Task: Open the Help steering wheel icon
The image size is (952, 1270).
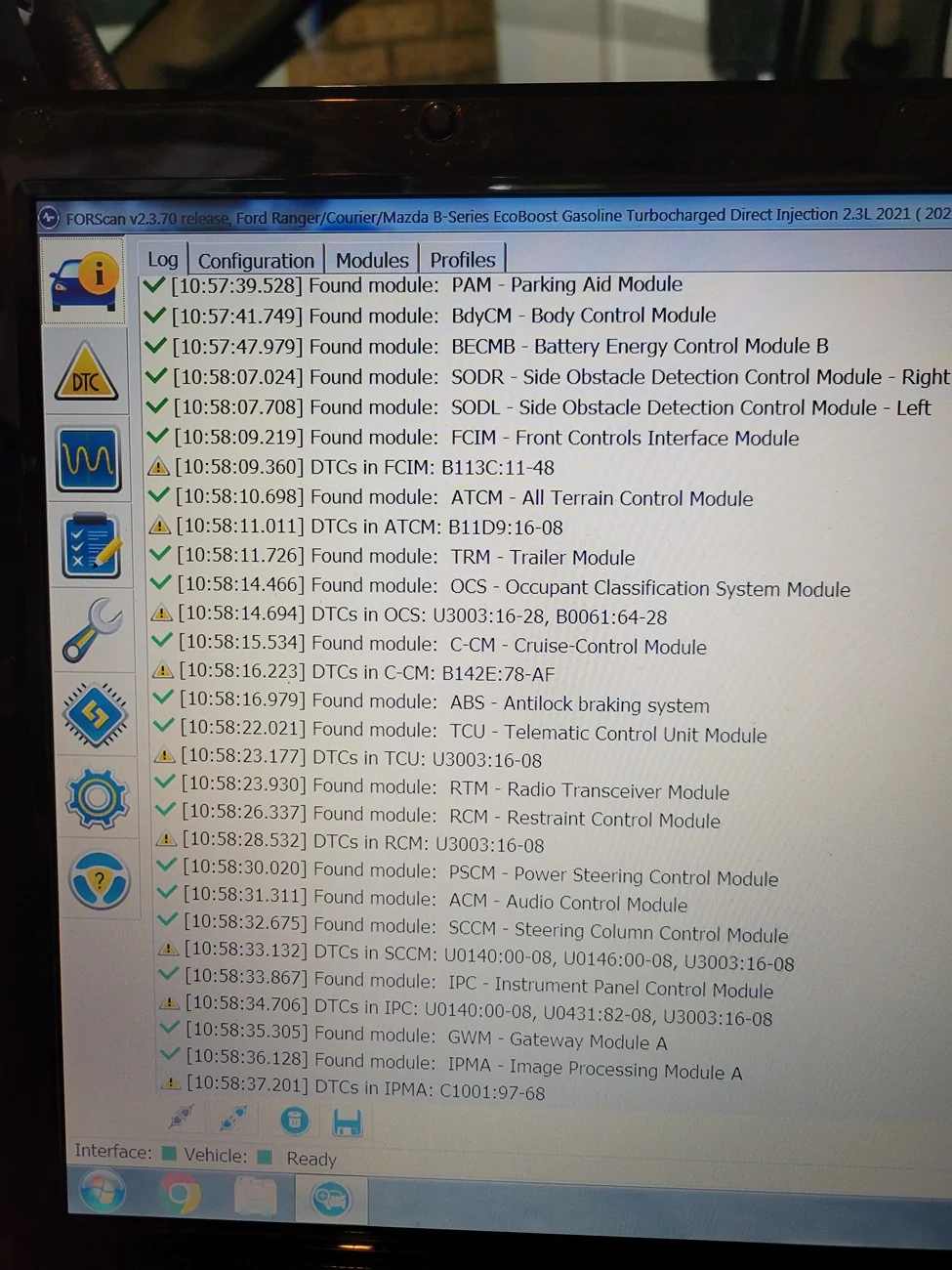Action: [x=100, y=879]
